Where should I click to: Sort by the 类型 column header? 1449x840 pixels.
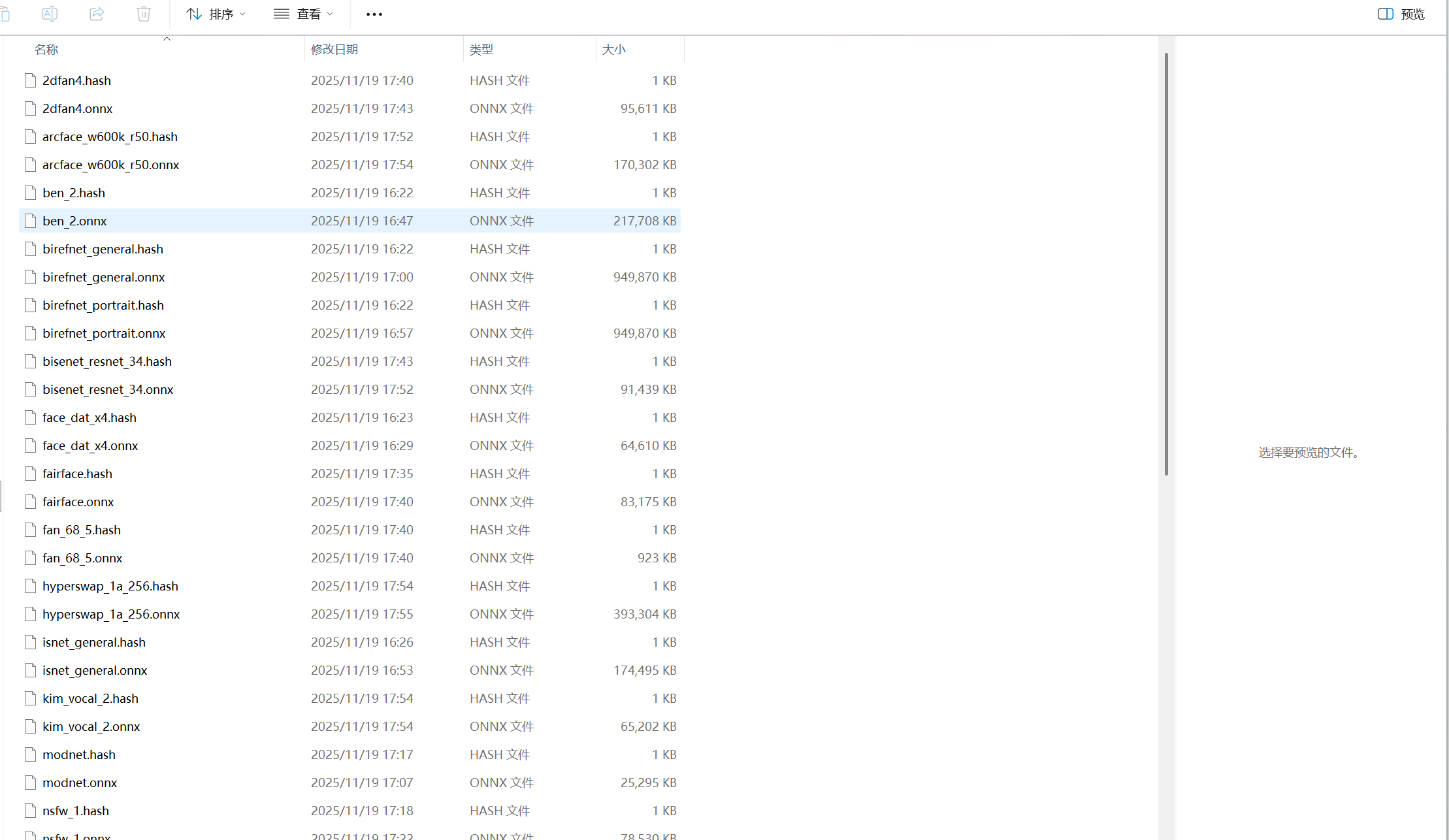pos(481,50)
